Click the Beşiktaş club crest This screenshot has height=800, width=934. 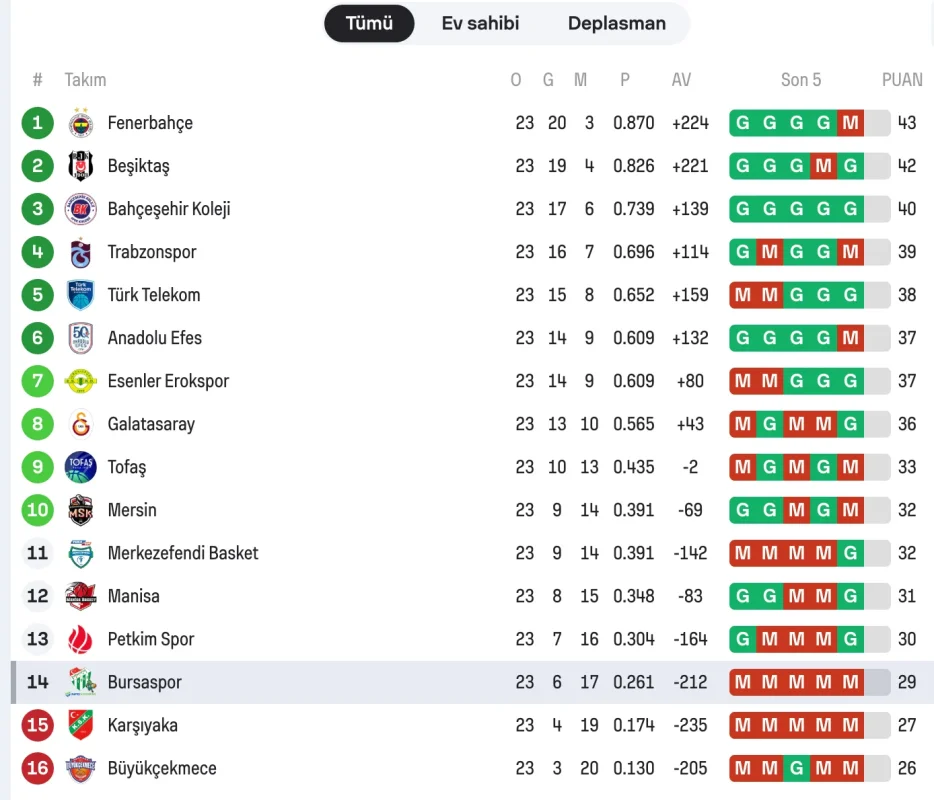81,166
